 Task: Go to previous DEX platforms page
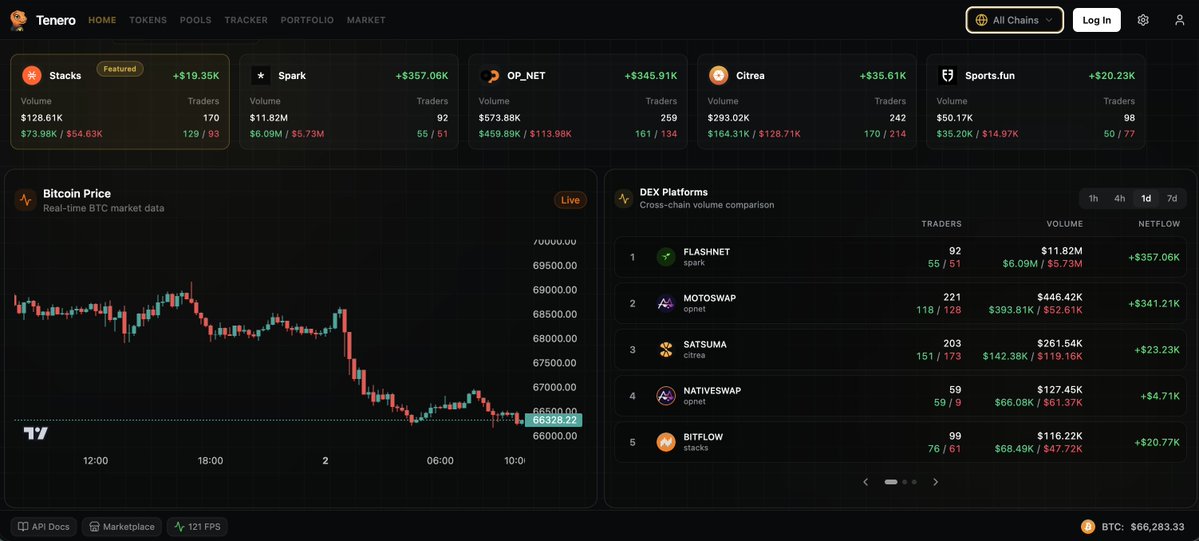[x=866, y=482]
